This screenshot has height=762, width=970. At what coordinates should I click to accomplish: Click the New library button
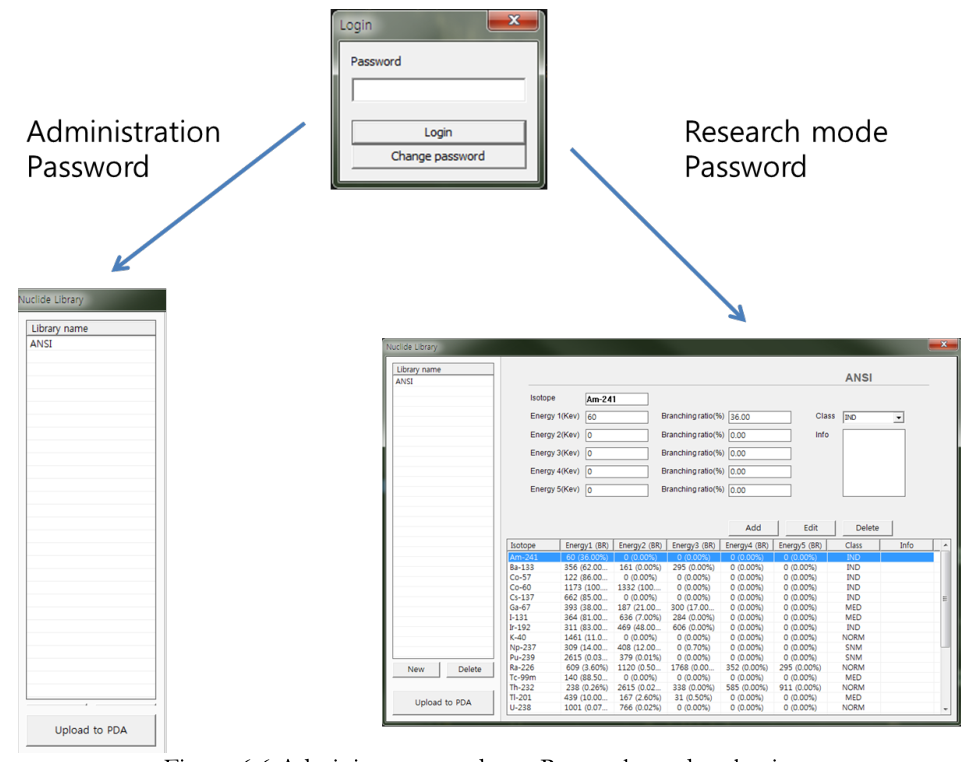[416, 669]
